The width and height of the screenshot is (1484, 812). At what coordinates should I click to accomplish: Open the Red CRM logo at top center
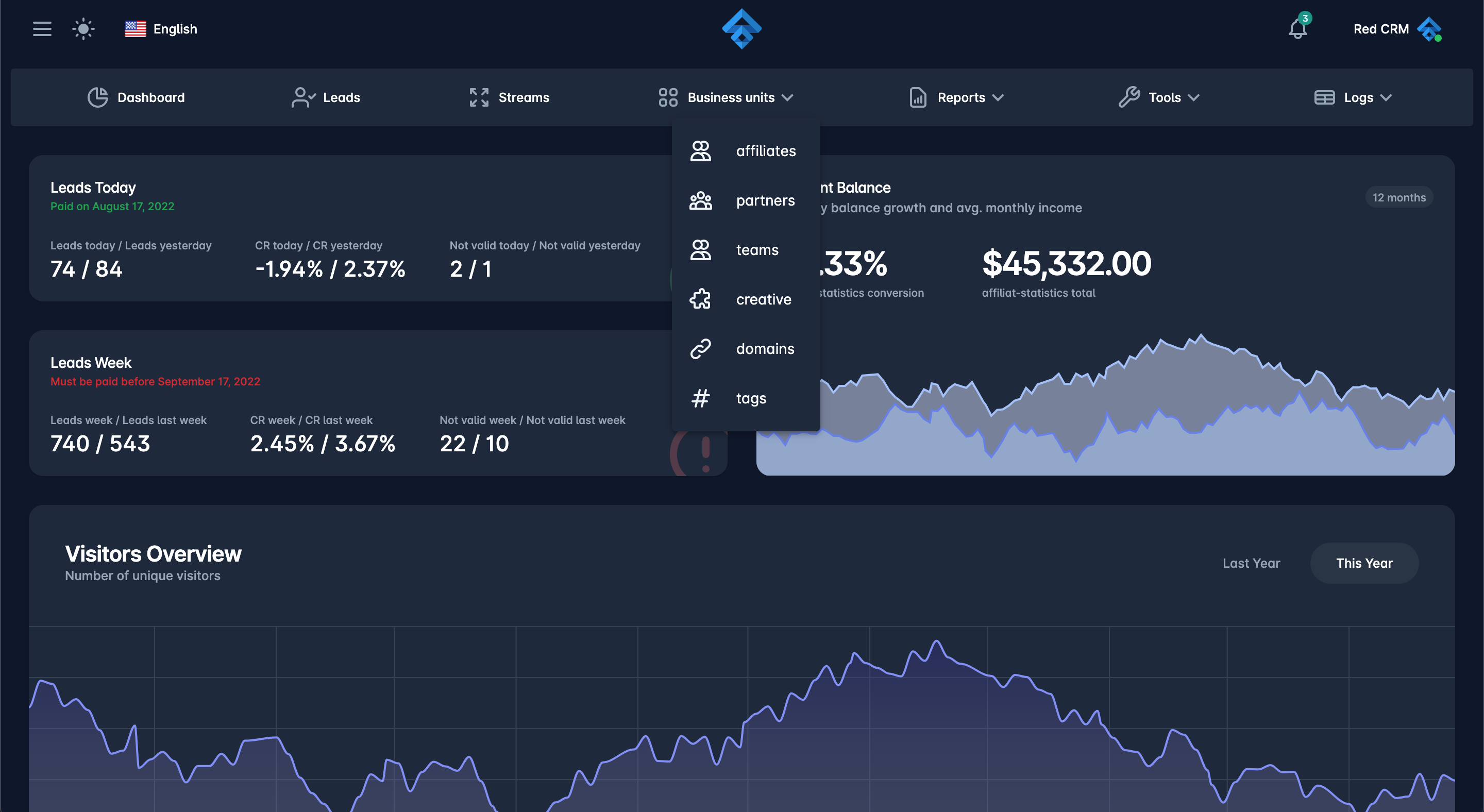(x=742, y=29)
